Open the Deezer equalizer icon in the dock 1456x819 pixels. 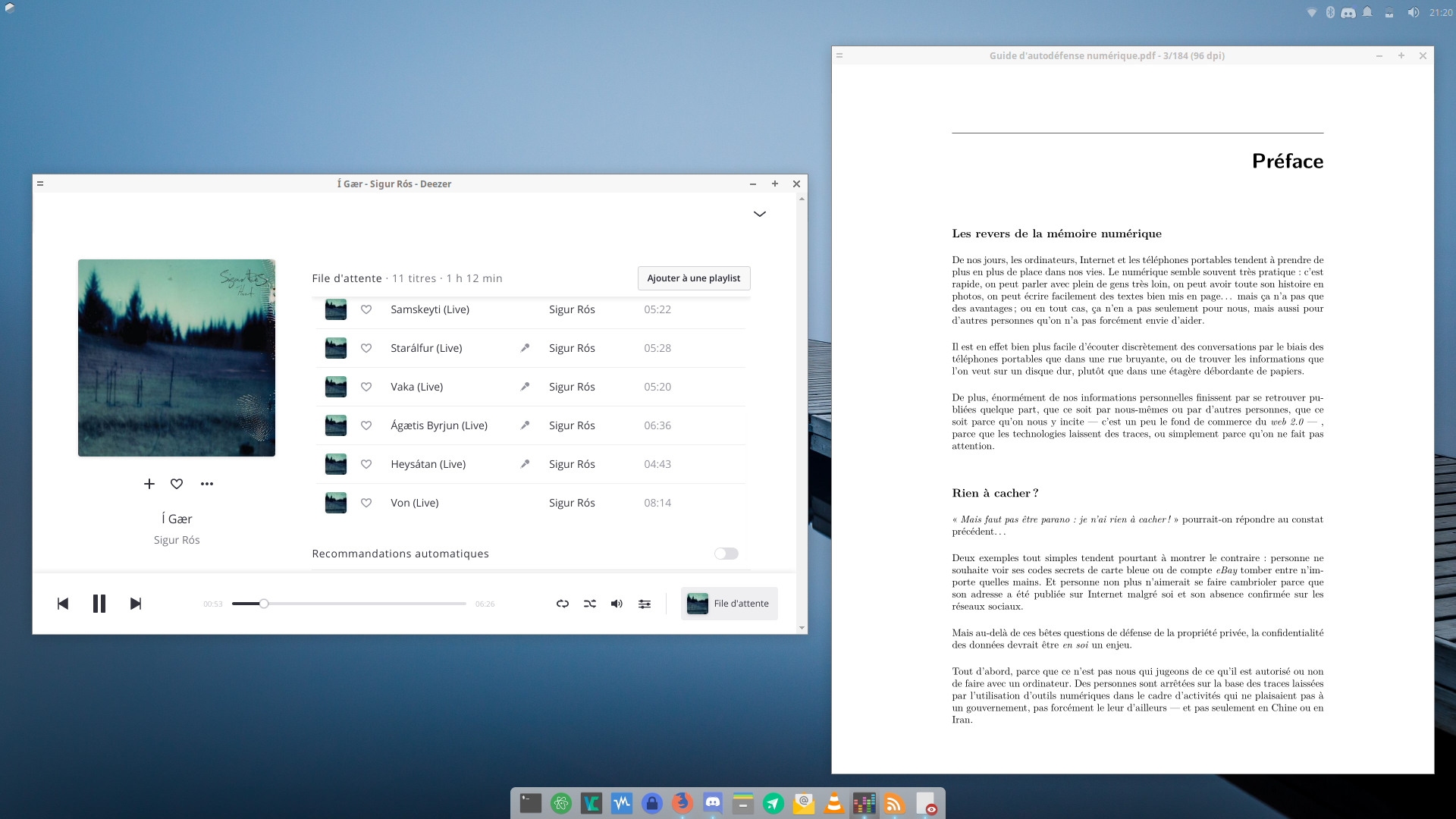(x=864, y=803)
